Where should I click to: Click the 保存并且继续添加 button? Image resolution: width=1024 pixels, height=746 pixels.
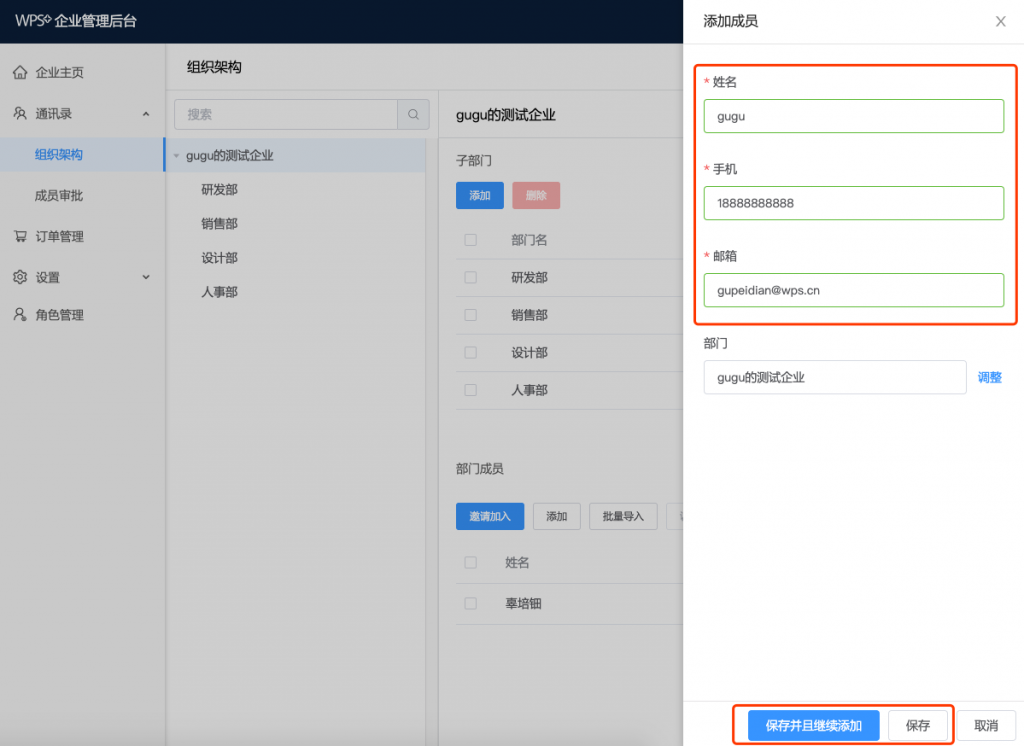813,726
